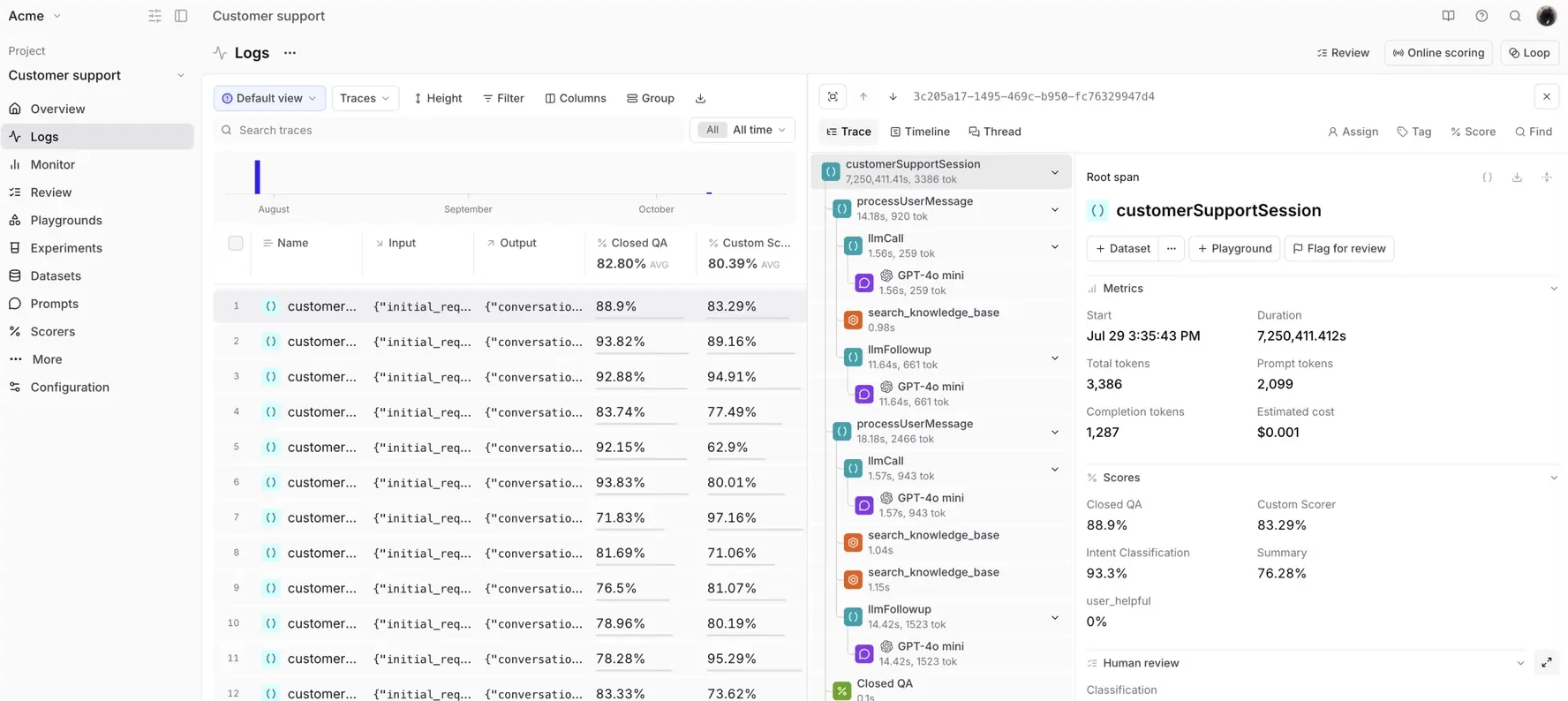The height and width of the screenshot is (701, 1568).
Task: Download logs using the toolbar download icon
Action: pyautogui.click(x=700, y=98)
